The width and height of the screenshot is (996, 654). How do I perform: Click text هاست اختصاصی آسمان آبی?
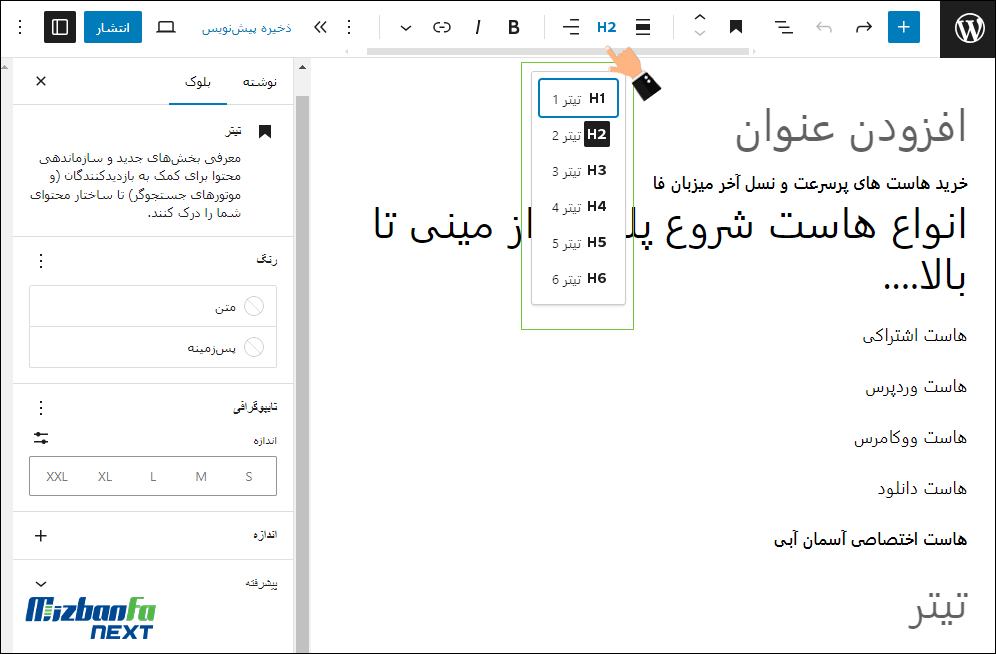pyautogui.click(x=870, y=540)
